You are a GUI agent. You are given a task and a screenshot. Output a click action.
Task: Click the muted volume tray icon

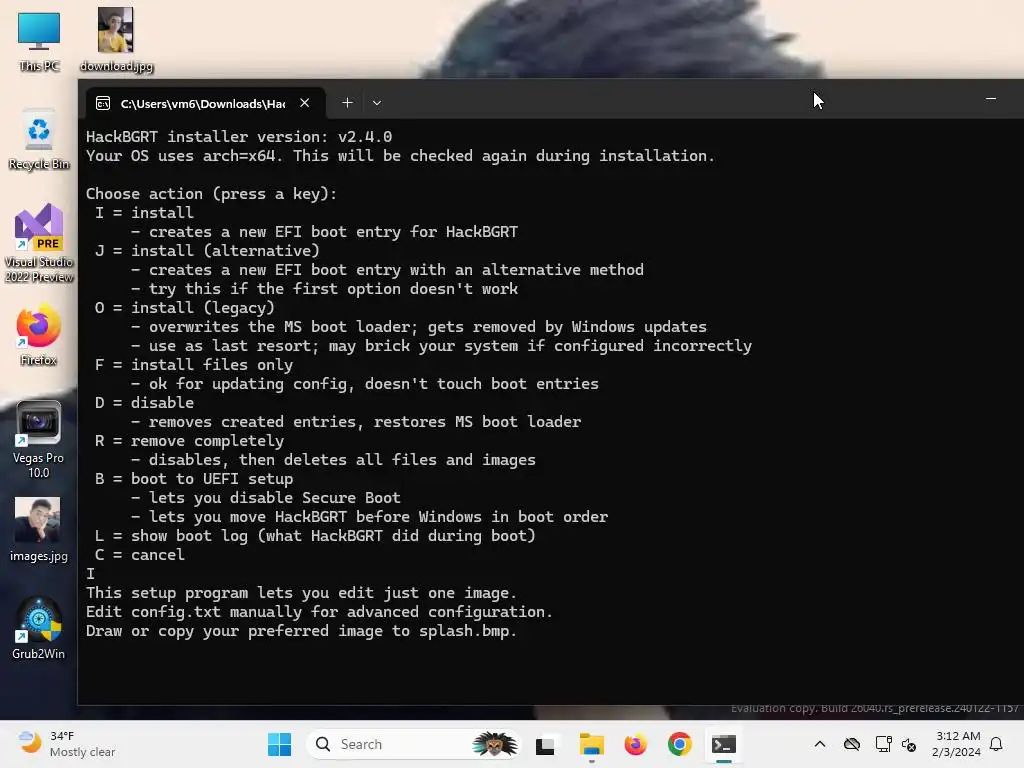[x=909, y=744]
